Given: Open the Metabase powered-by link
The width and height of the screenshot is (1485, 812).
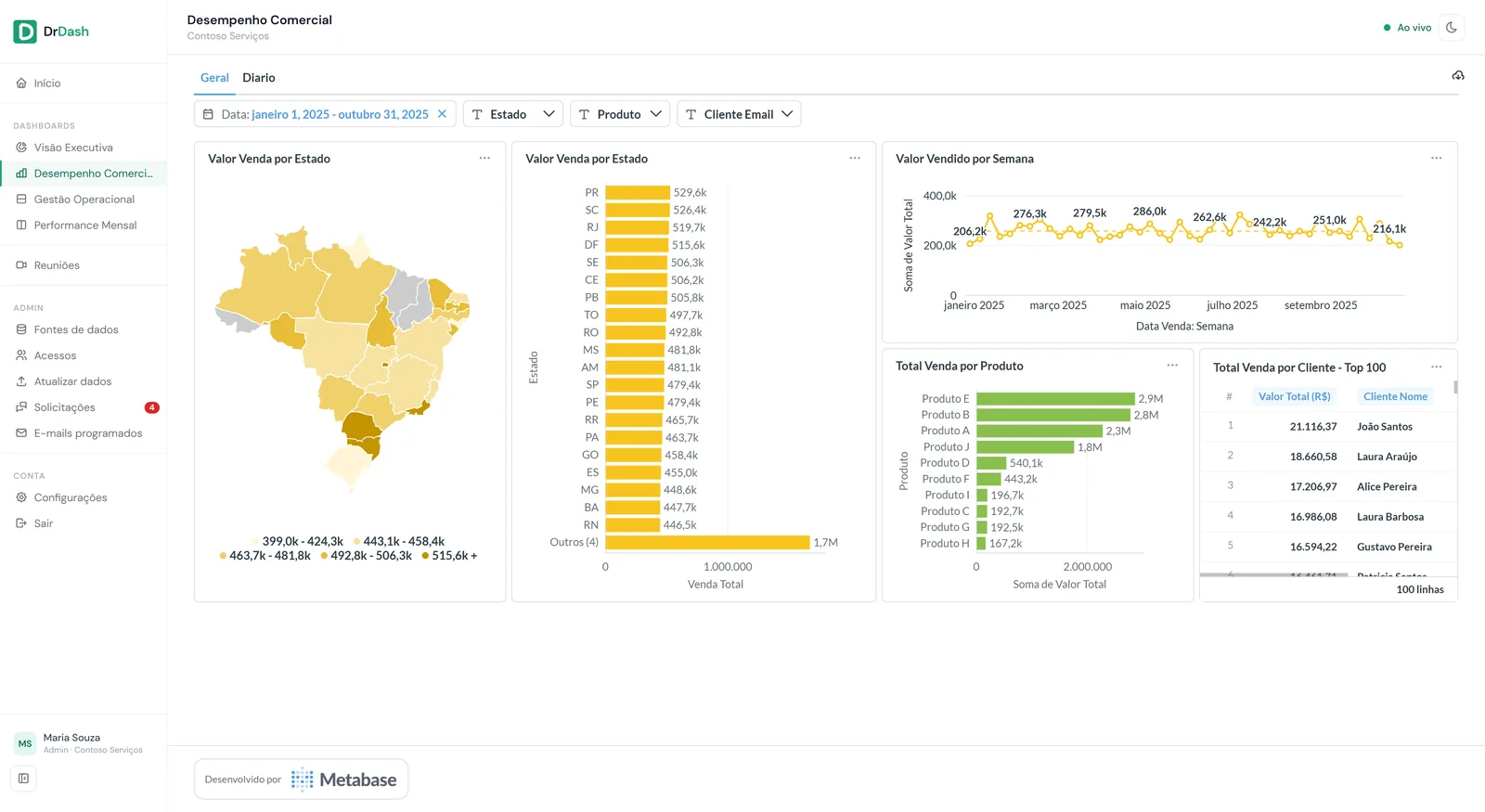Looking at the screenshot, I should click(x=301, y=780).
